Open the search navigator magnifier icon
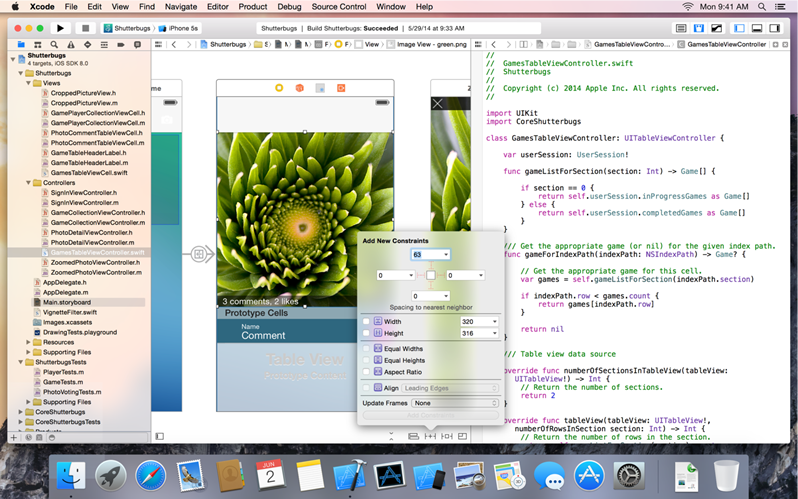This screenshot has width=798, height=499. tap(53, 45)
